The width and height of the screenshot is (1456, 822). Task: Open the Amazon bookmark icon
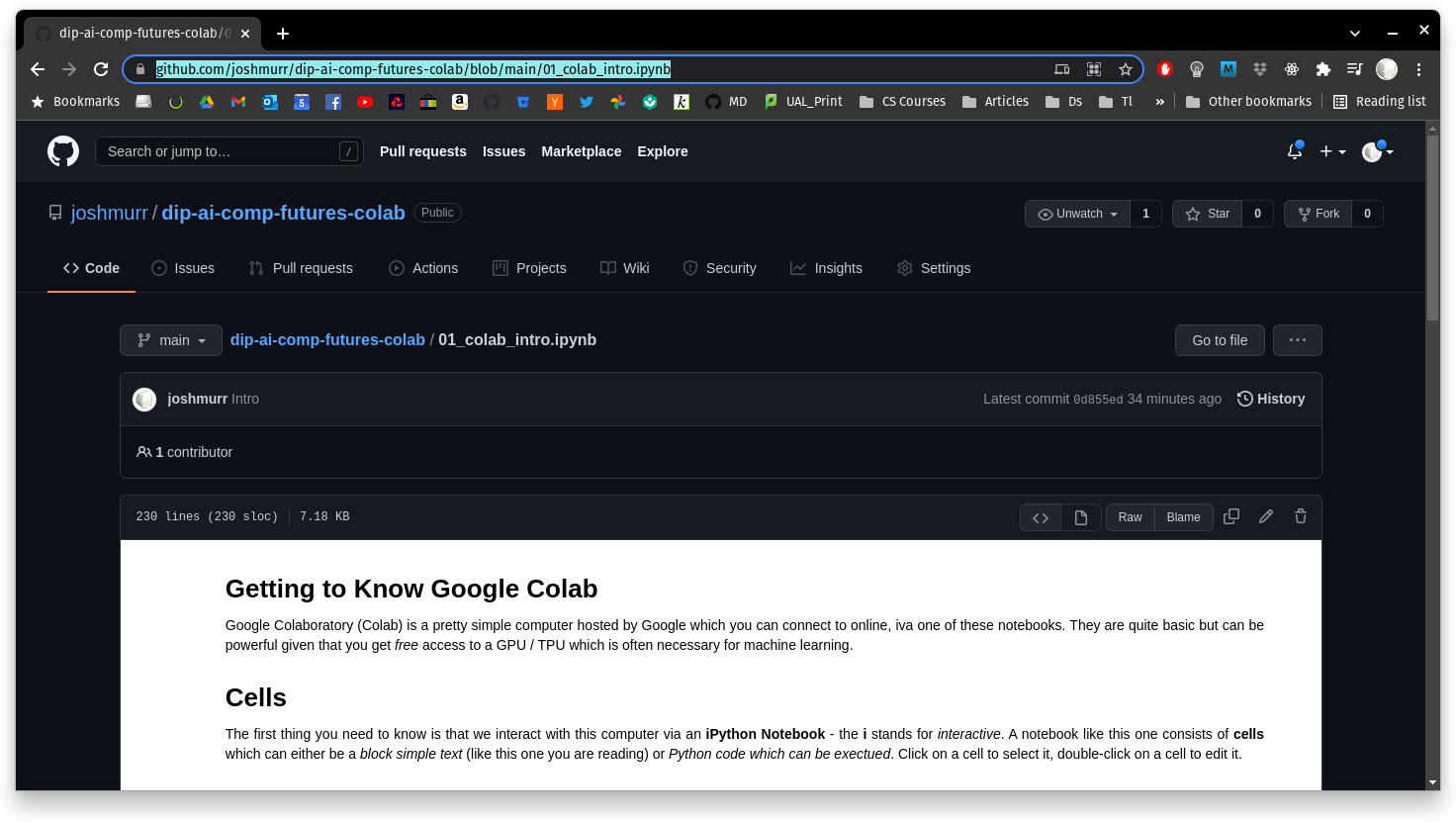[460, 101]
